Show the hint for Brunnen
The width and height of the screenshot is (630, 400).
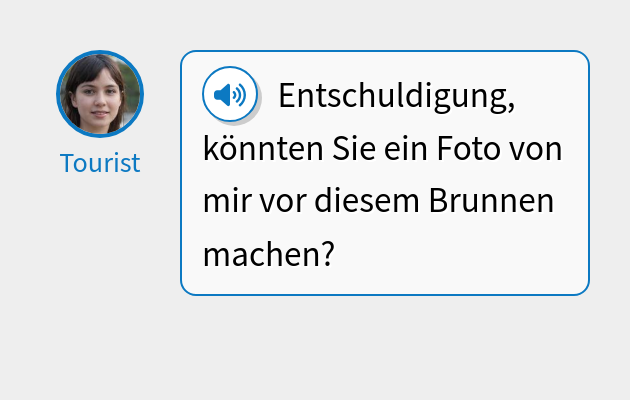tap(491, 202)
